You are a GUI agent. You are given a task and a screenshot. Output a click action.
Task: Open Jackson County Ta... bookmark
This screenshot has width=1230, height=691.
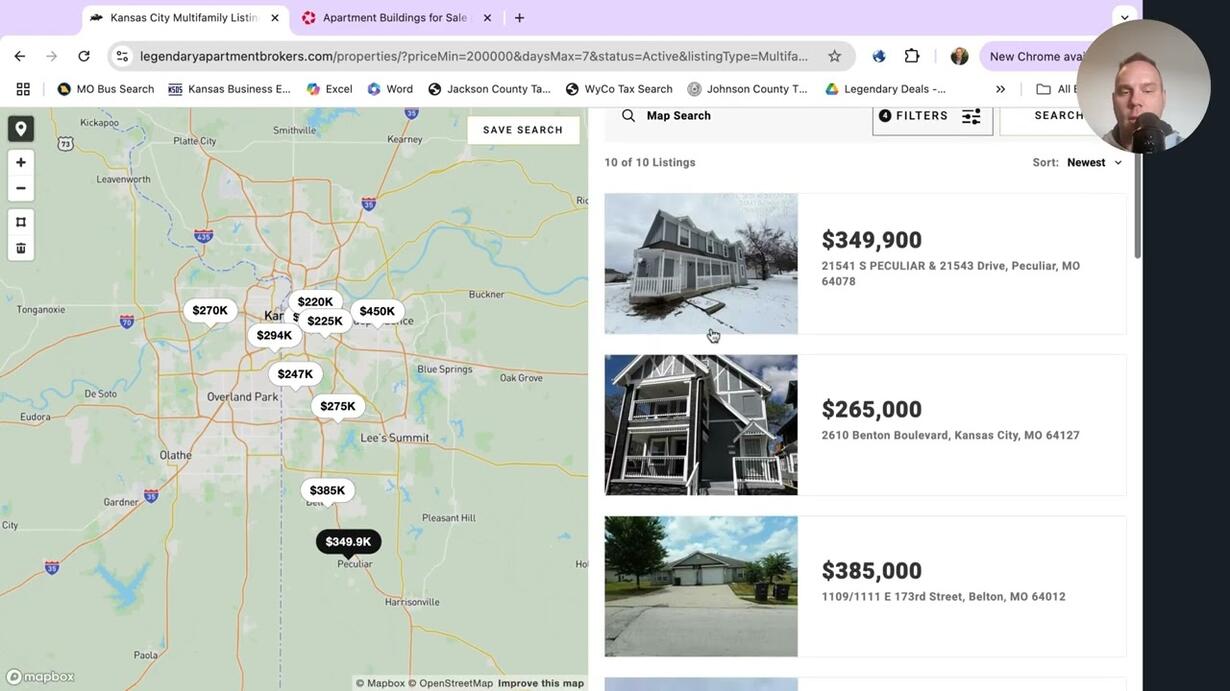tap(489, 89)
